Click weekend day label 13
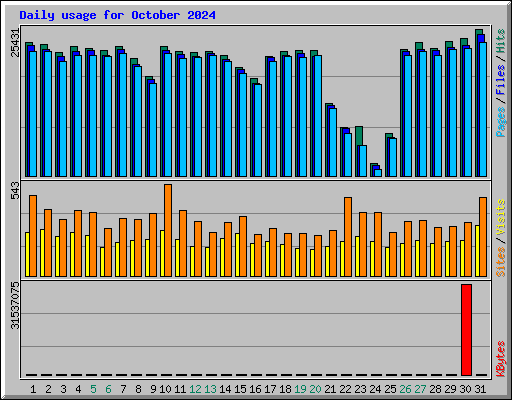Image resolution: width=512 pixels, height=400 pixels. [x=210, y=389]
